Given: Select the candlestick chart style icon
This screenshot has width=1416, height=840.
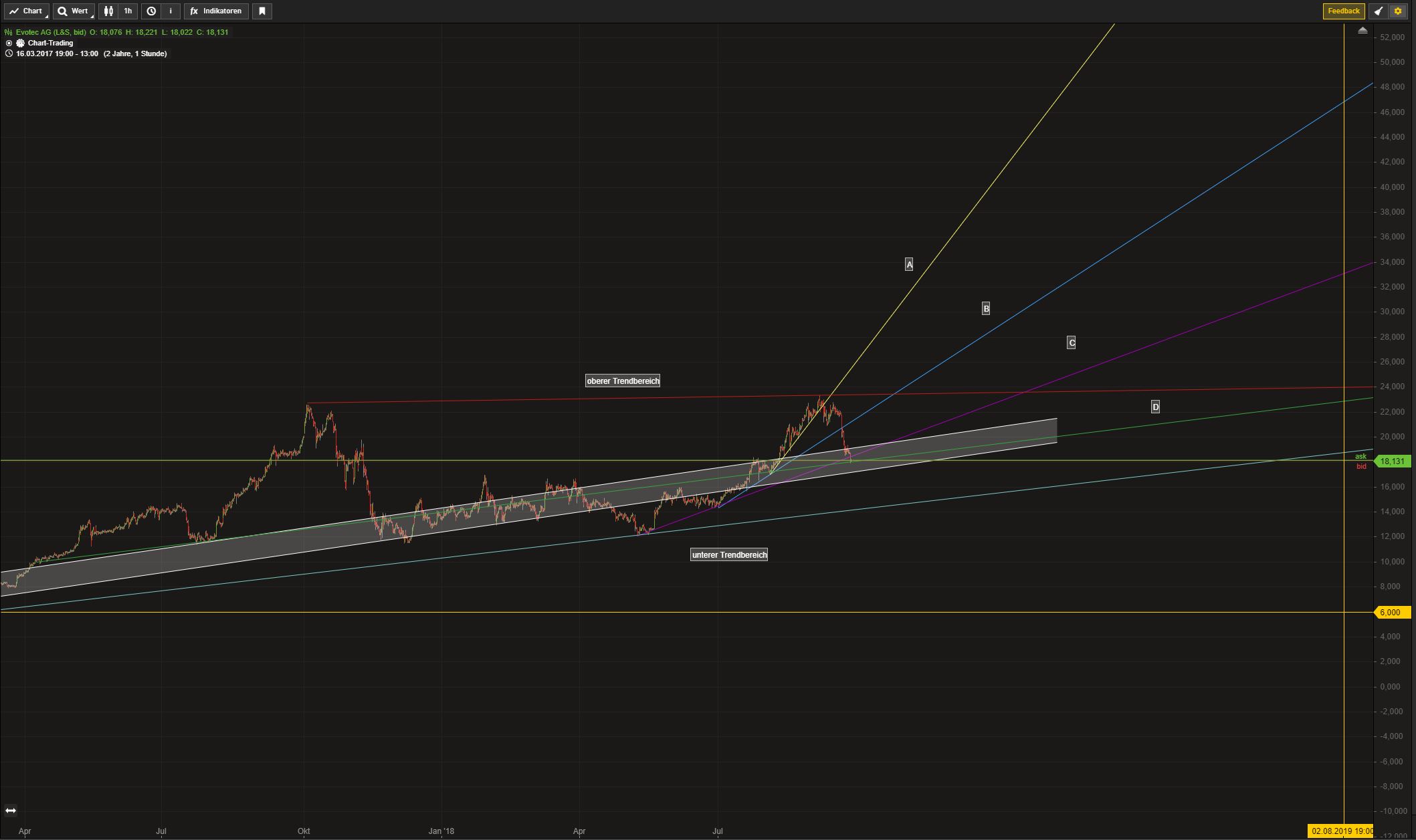Looking at the screenshot, I should tap(108, 11).
